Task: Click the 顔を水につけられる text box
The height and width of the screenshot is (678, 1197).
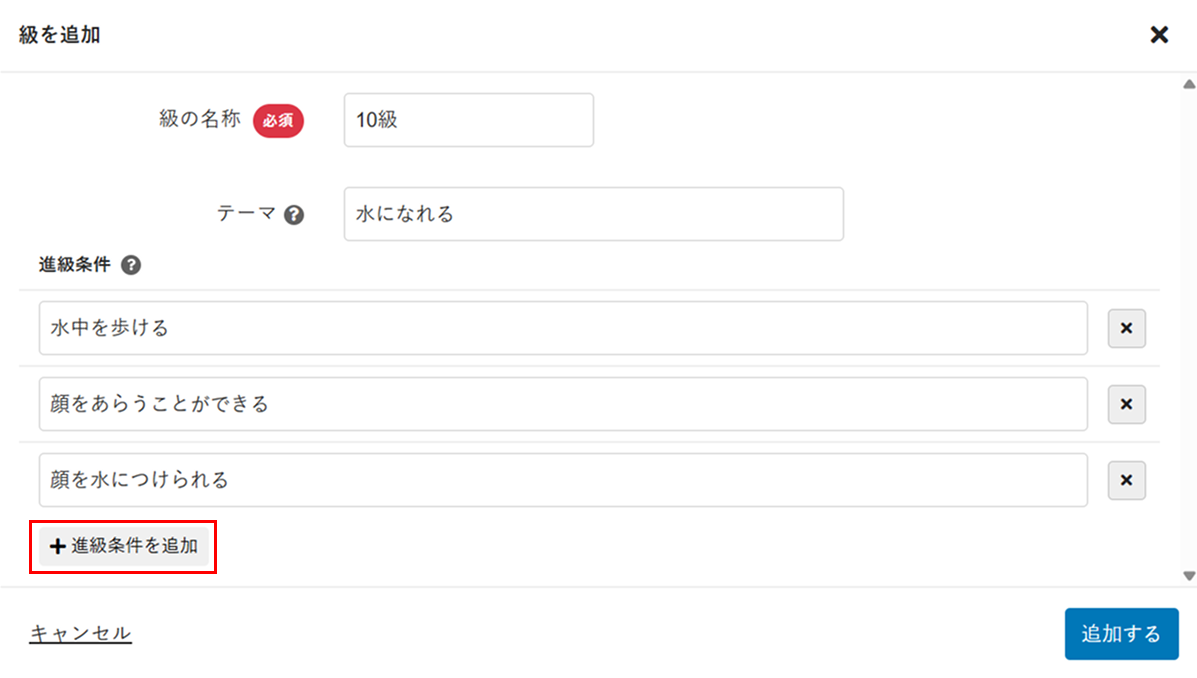Action: 563,480
